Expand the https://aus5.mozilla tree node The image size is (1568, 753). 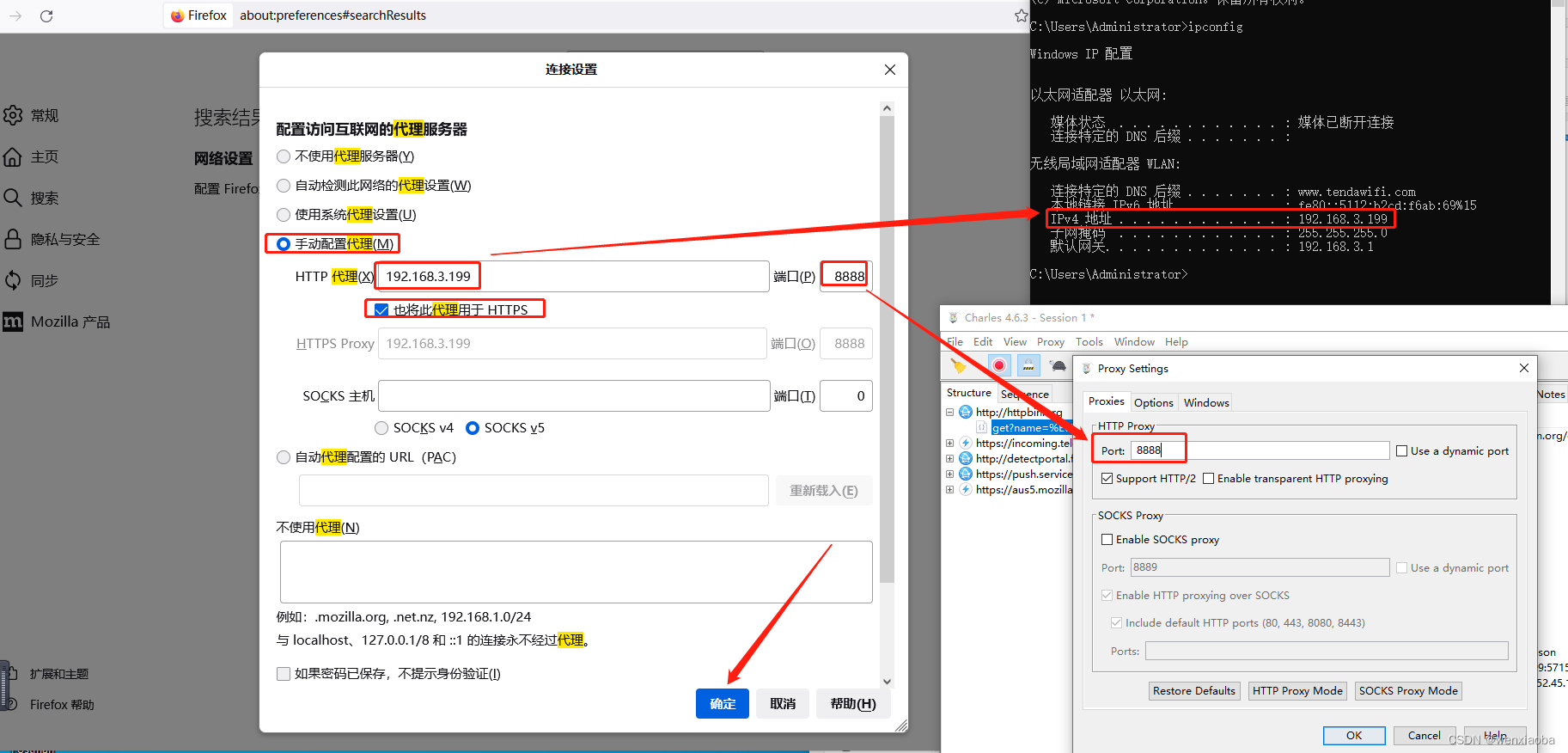[x=950, y=489]
